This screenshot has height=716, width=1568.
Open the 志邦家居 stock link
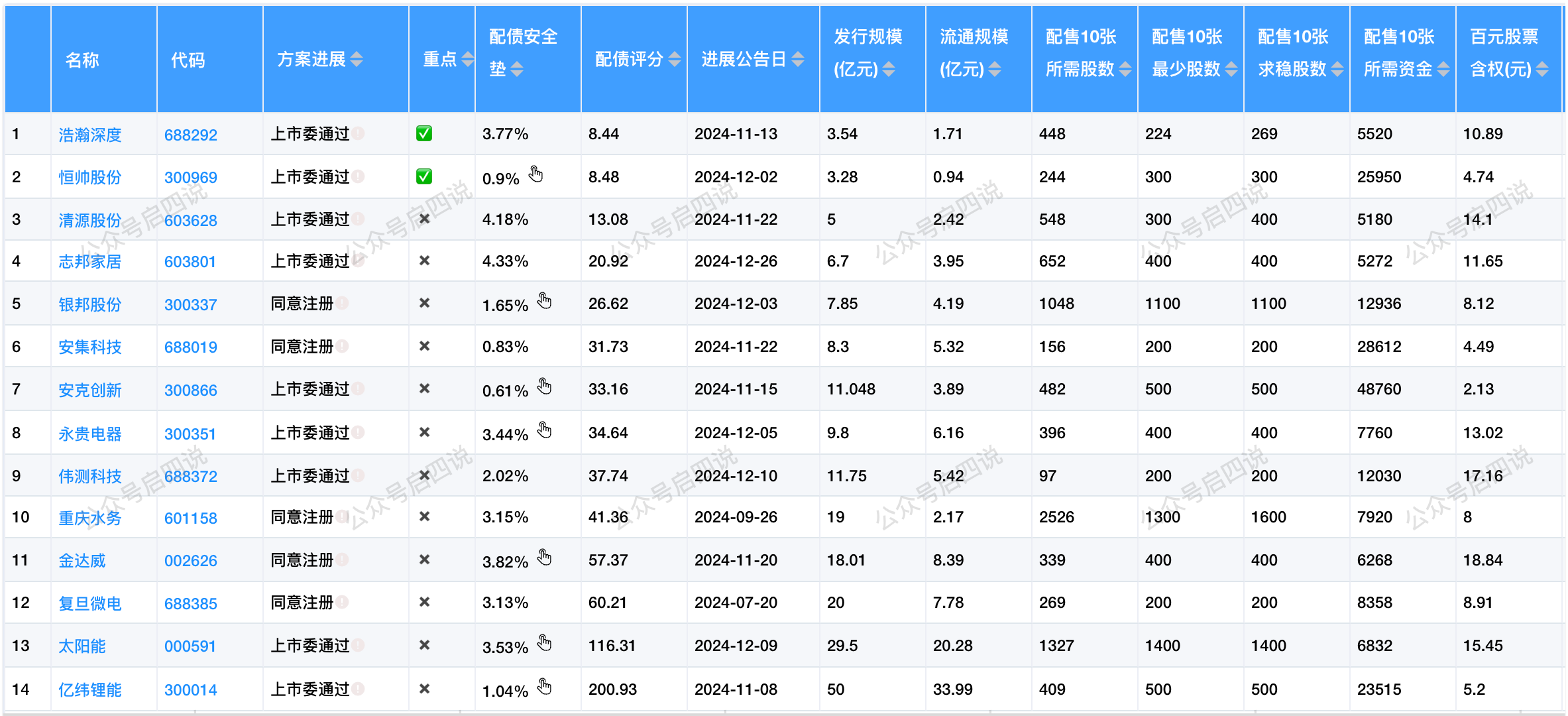[90, 262]
